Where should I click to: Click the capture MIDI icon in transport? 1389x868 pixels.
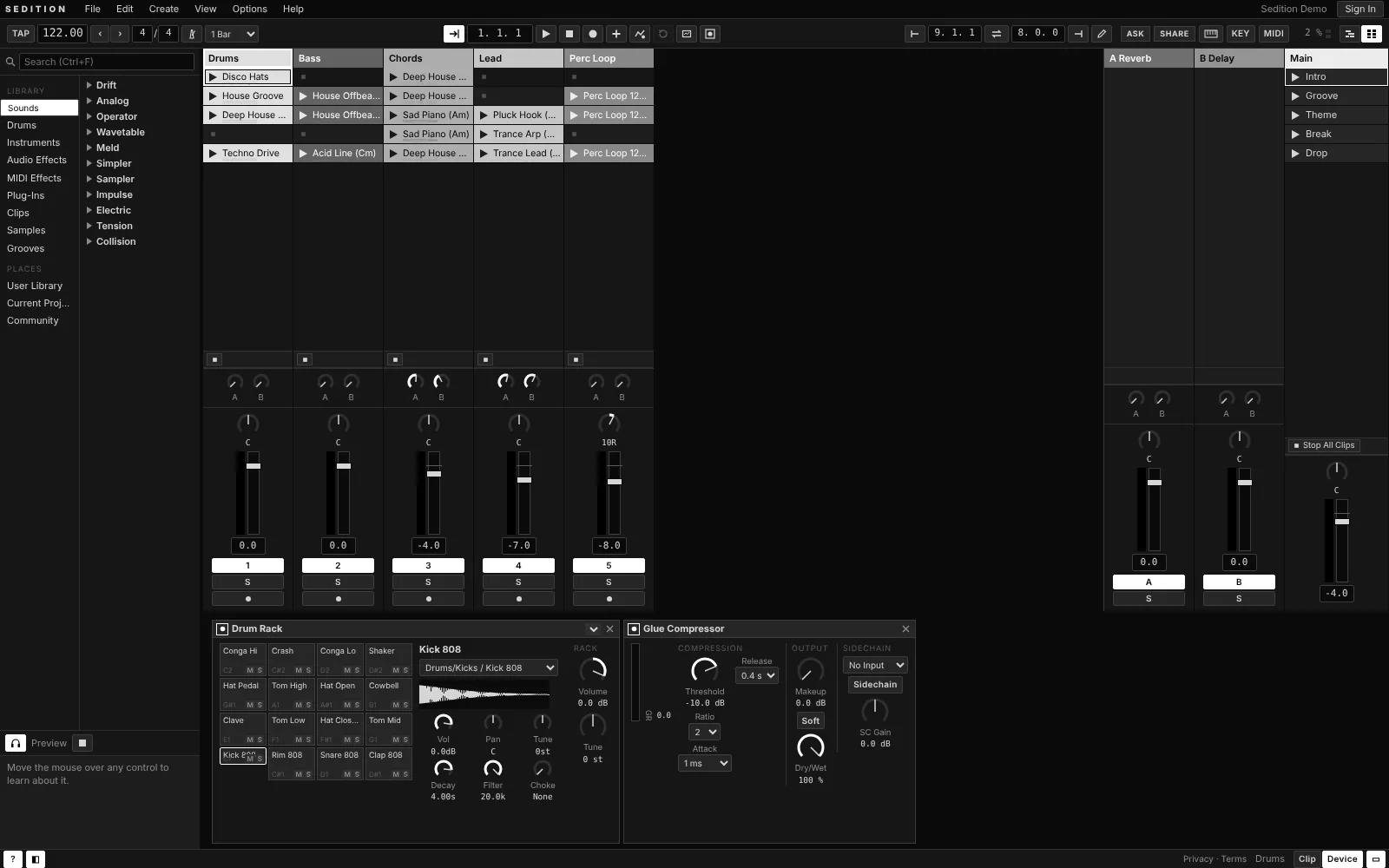click(x=686, y=34)
